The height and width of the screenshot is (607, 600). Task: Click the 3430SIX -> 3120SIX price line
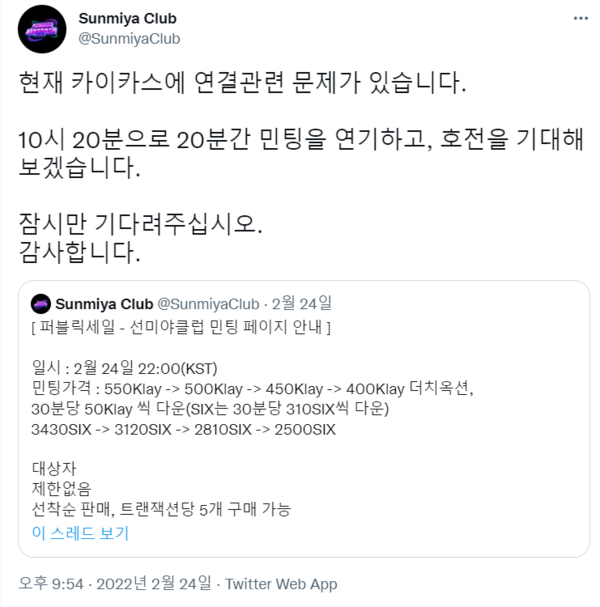[183, 429]
